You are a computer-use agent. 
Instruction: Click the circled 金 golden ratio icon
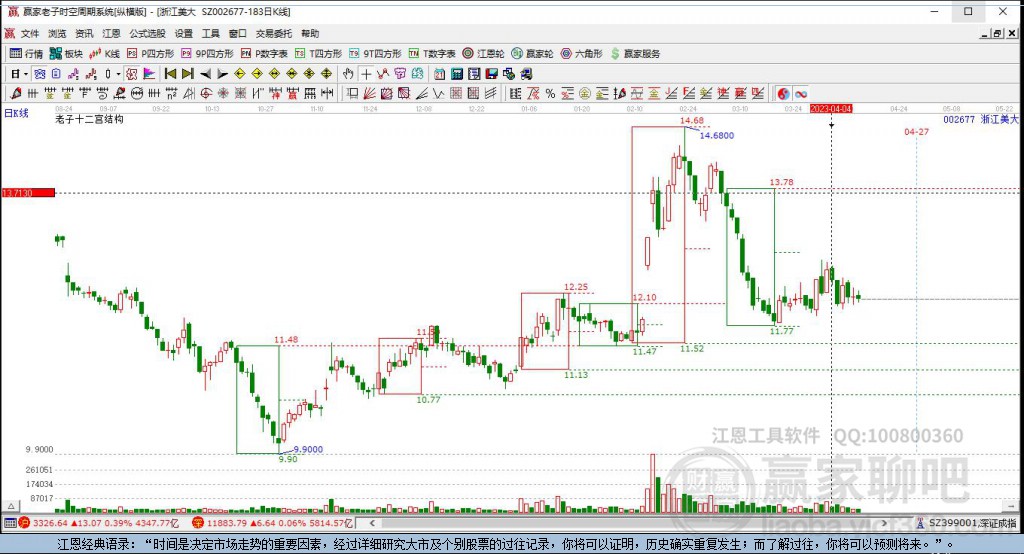pos(585,93)
